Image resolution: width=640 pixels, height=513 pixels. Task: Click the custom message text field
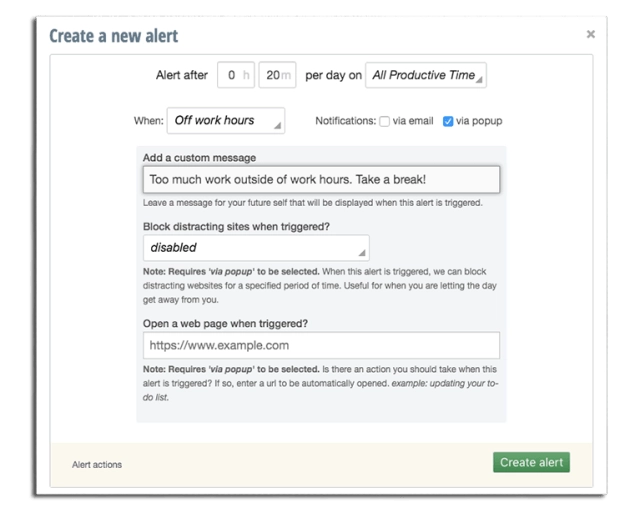coord(321,180)
